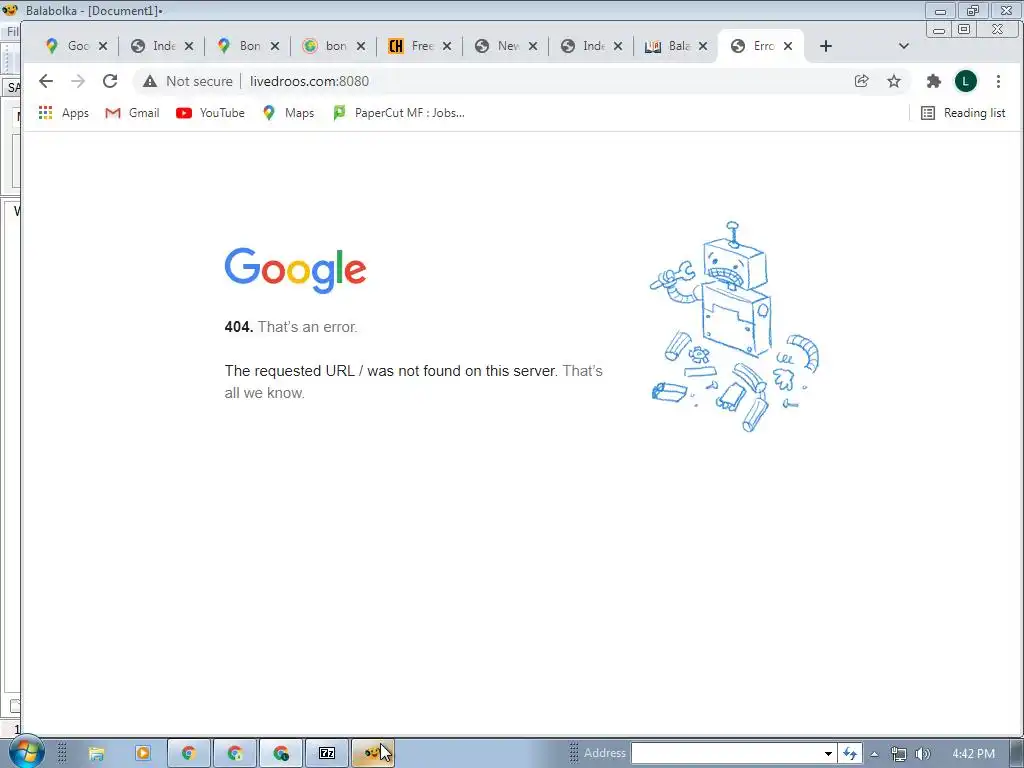Expand the tab search chevron
1024x768 pixels.
tap(904, 46)
